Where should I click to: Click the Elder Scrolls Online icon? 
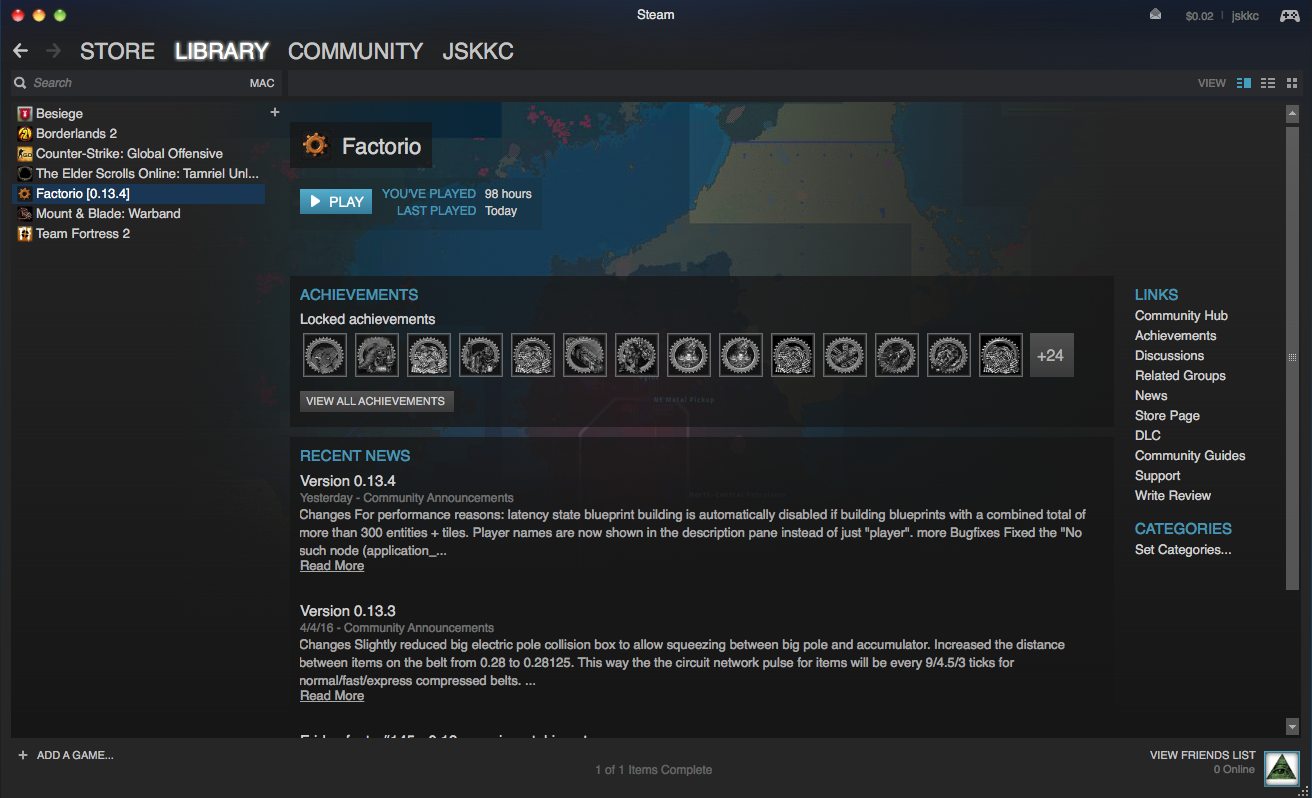tap(25, 173)
